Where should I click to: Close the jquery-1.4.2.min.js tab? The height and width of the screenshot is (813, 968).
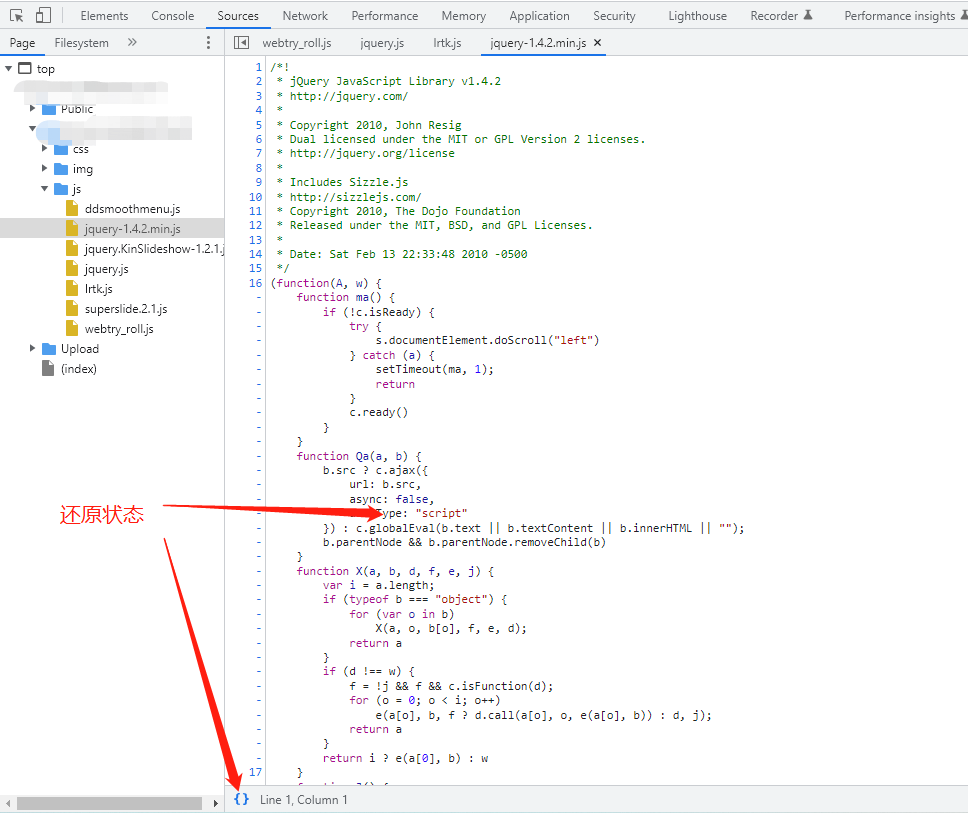point(598,43)
